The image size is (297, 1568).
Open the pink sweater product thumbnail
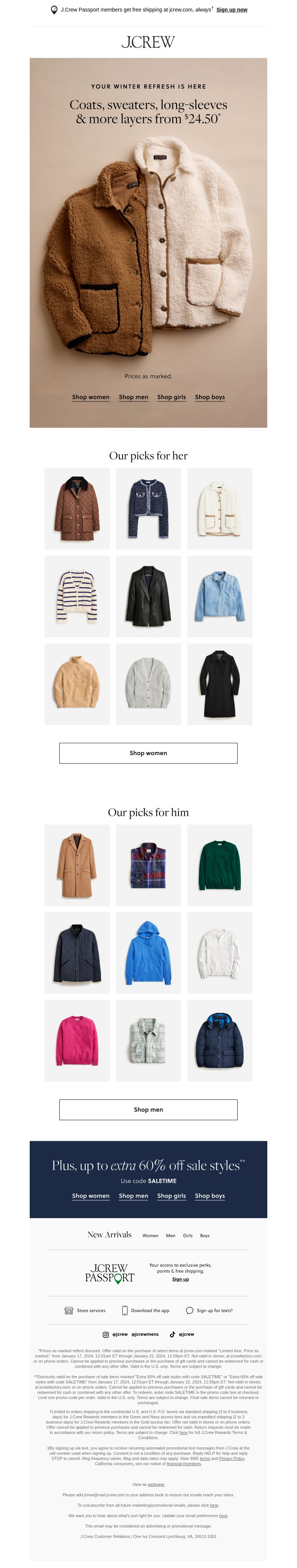77,1040
